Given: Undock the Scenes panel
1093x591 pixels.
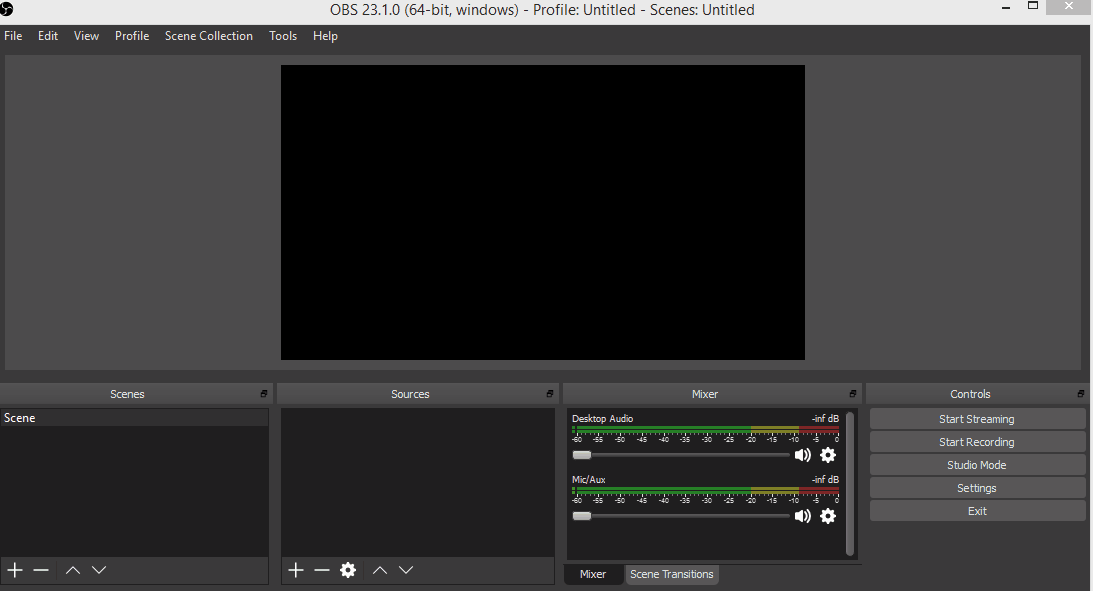Looking at the screenshot, I should [263, 394].
